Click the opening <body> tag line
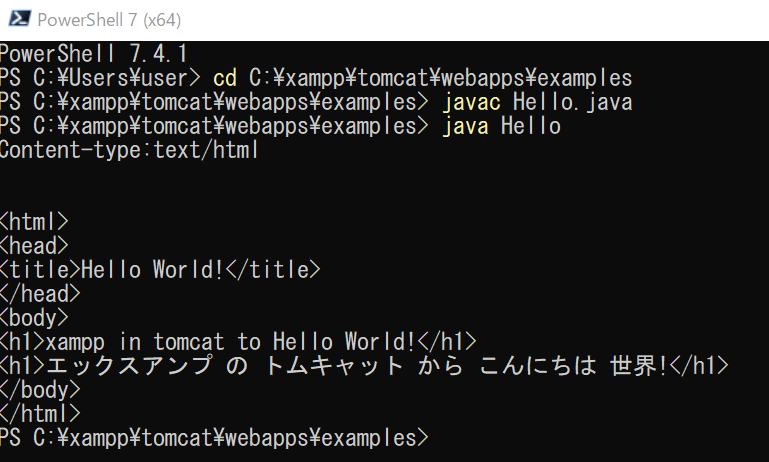Viewport: 769px width, 462px height. click(x=35, y=318)
